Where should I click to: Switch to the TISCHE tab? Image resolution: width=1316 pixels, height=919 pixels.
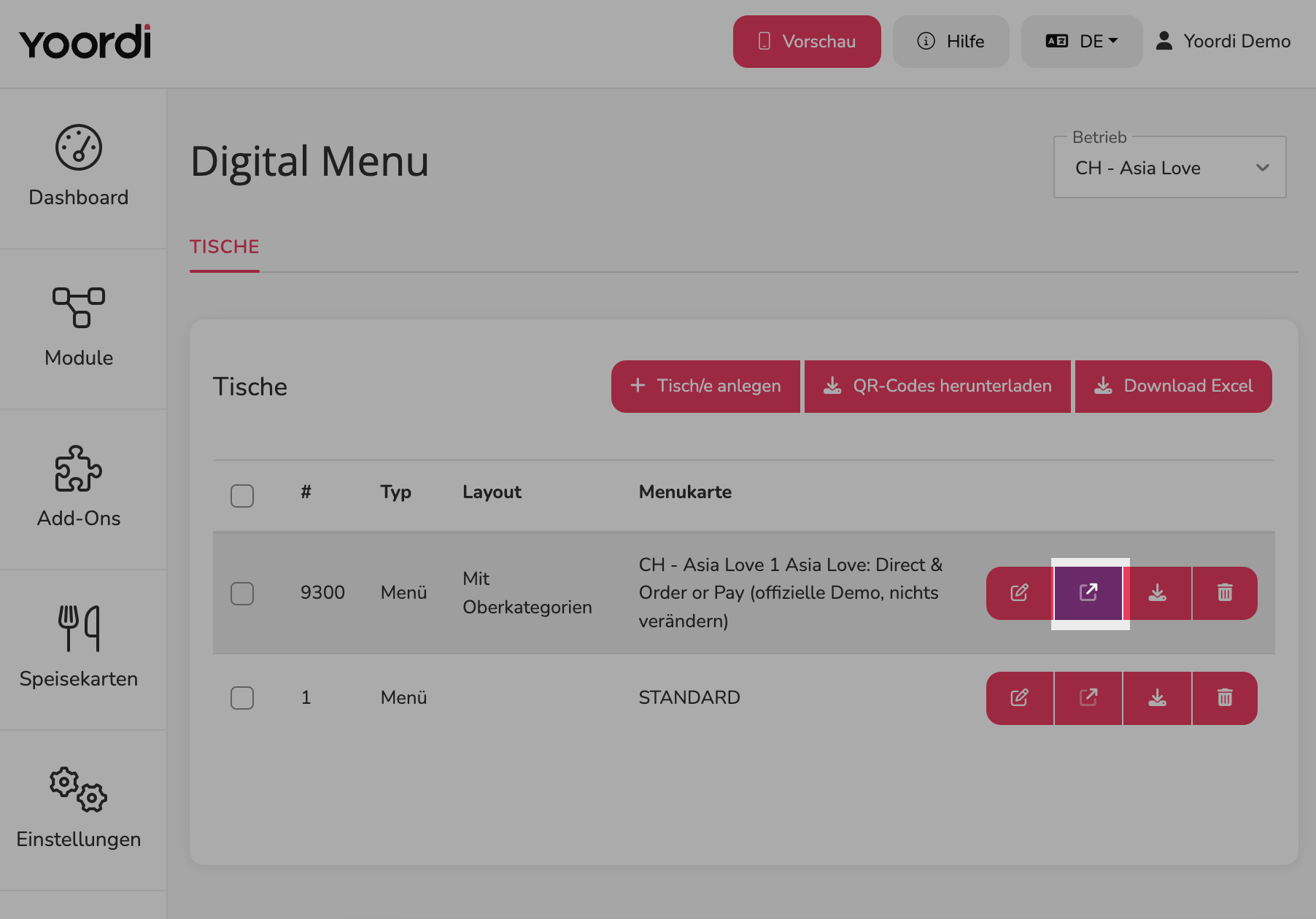(225, 247)
